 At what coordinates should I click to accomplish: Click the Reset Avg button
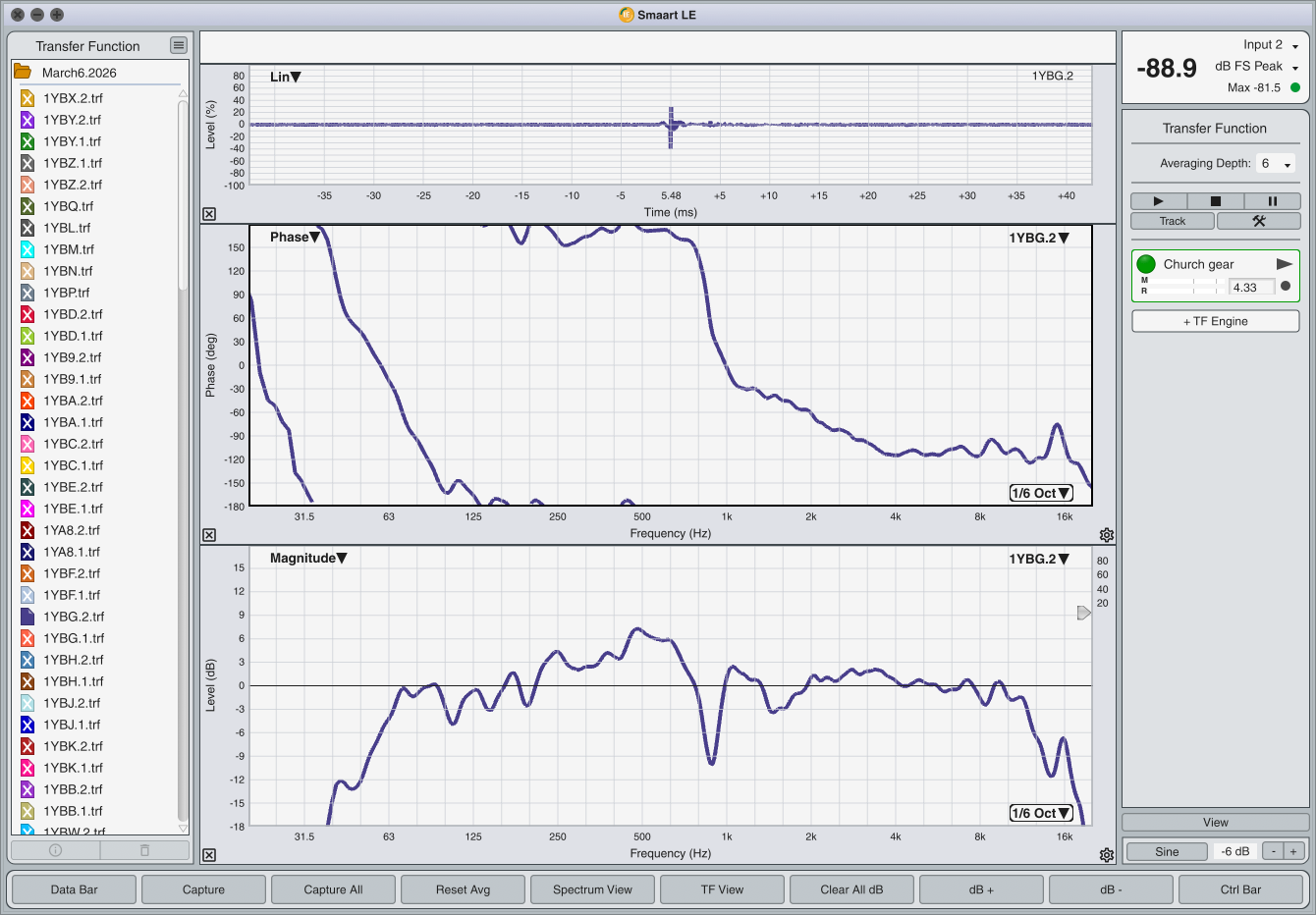coord(464,889)
